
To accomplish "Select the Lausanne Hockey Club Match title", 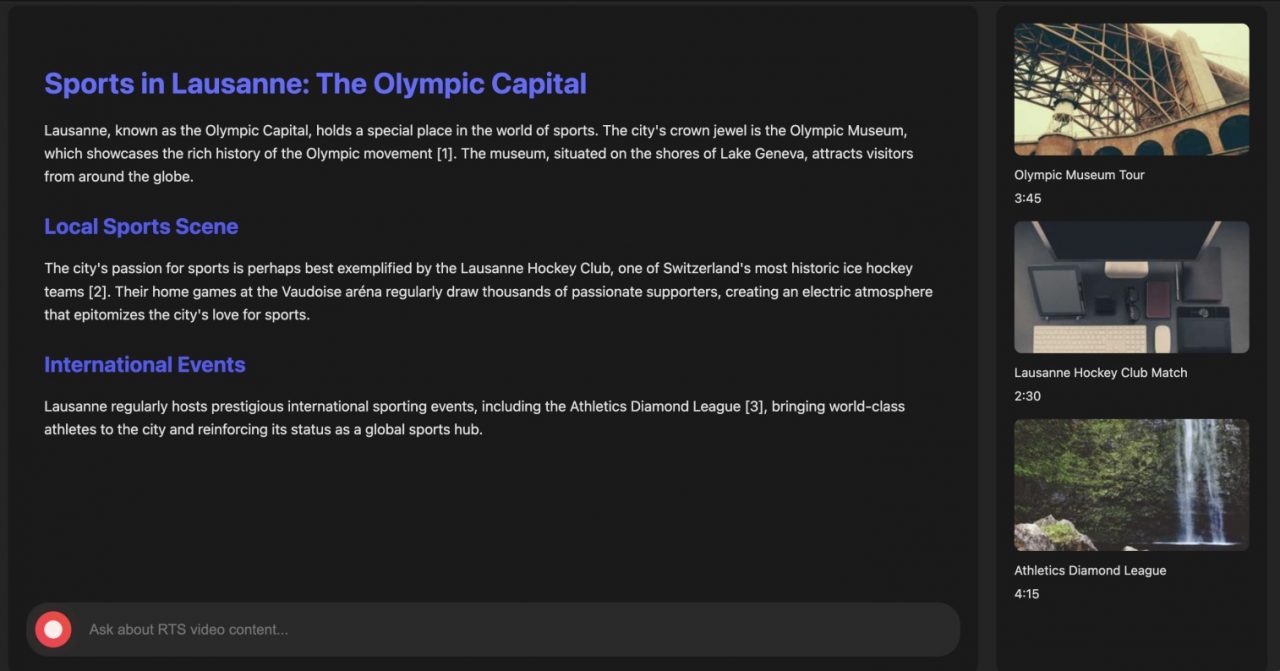I will pos(1101,373).
